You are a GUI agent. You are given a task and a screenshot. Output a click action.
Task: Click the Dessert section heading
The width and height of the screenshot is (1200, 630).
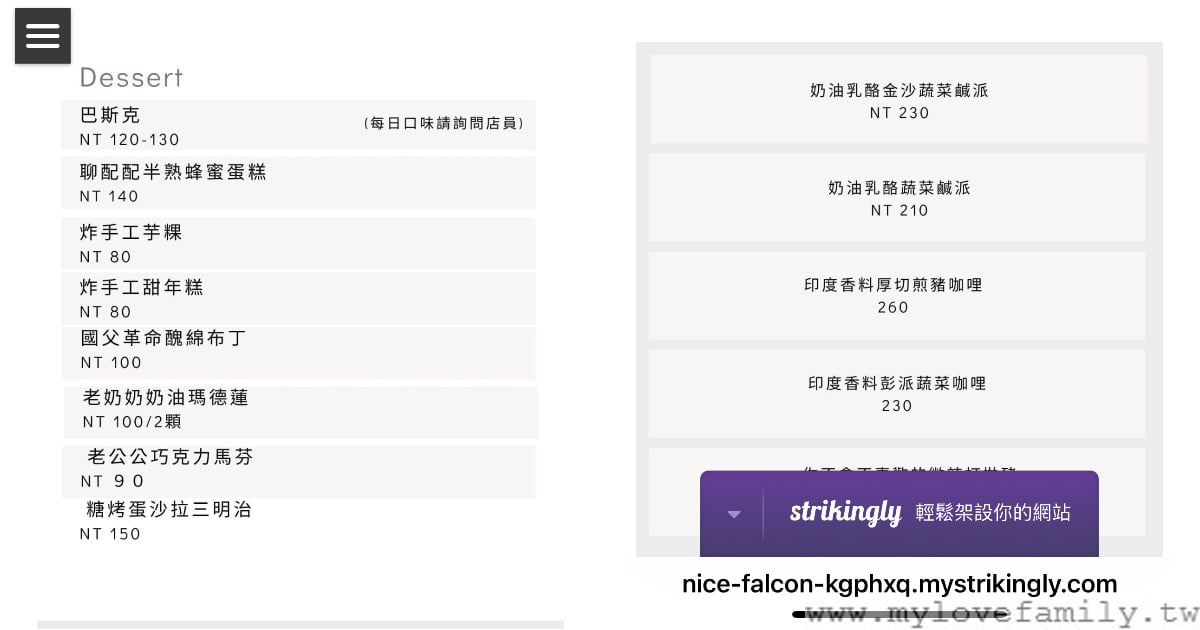[131, 77]
